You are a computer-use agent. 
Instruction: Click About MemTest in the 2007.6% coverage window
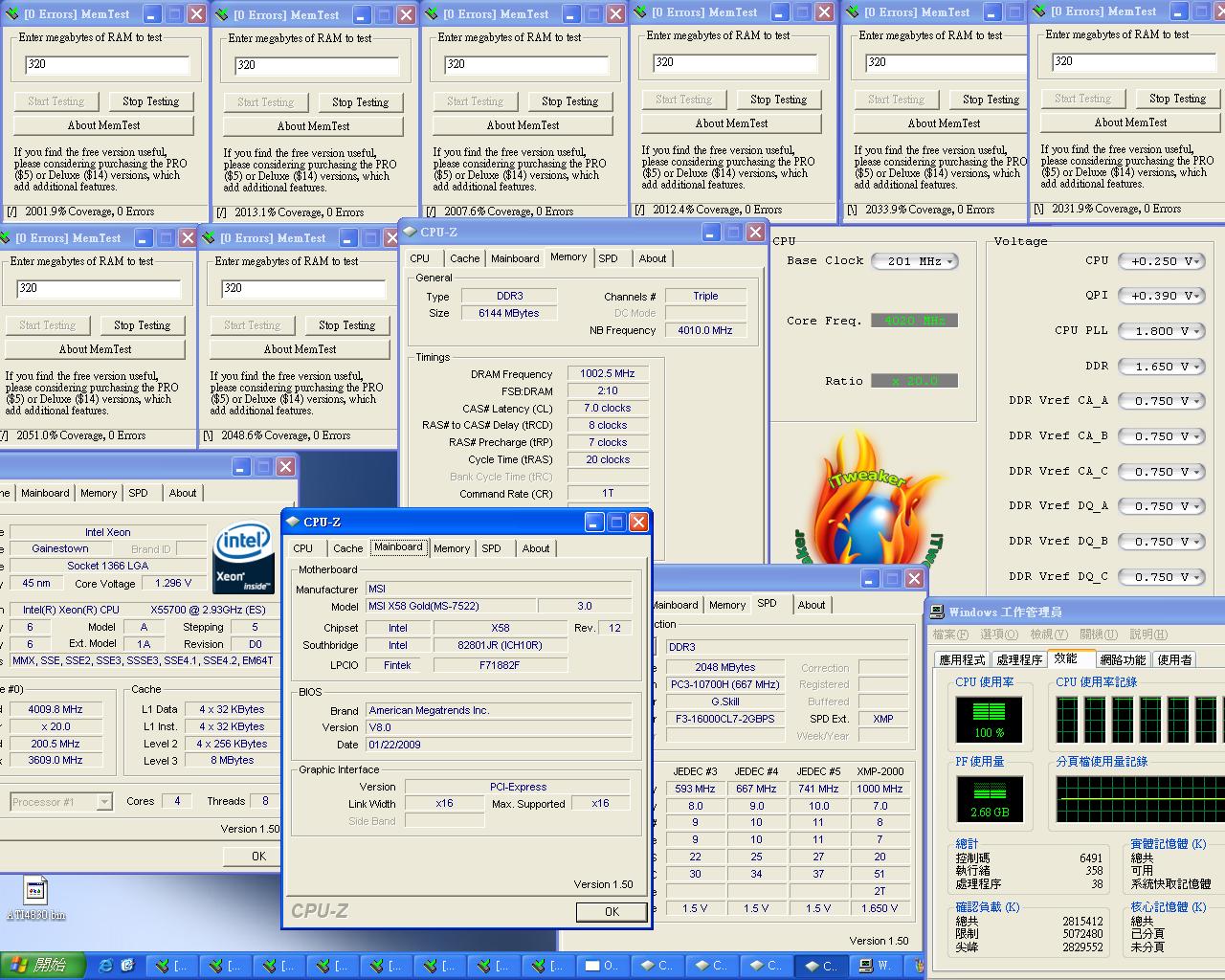(x=523, y=125)
